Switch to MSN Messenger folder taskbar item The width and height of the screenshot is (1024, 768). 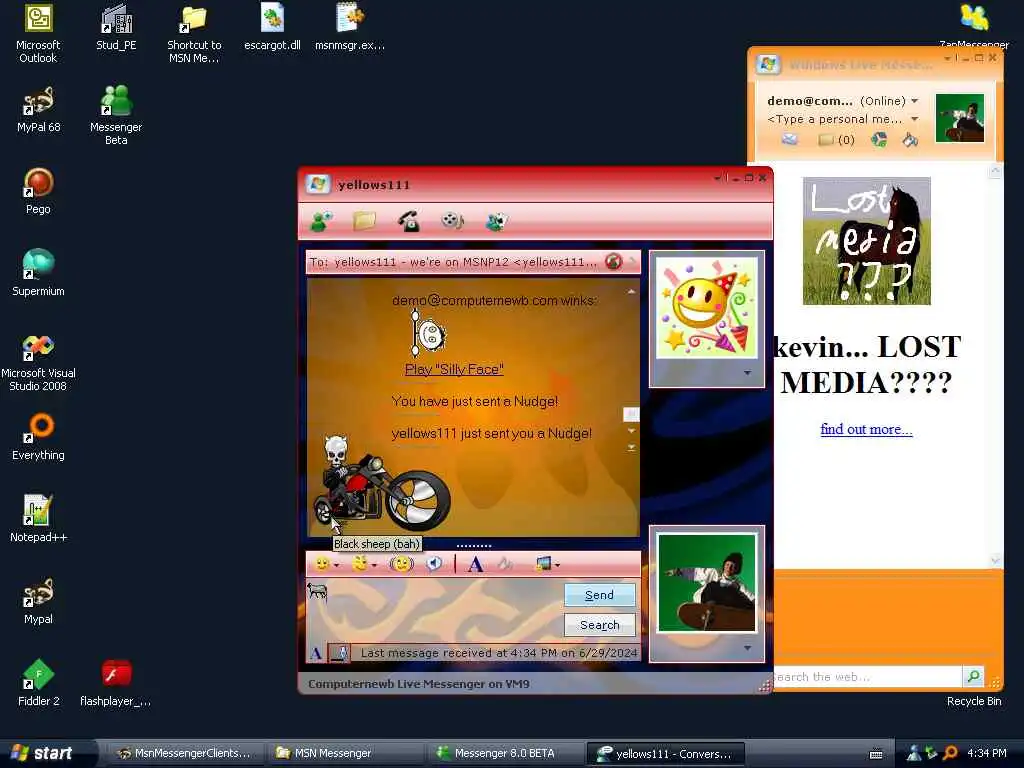(342, 753)
